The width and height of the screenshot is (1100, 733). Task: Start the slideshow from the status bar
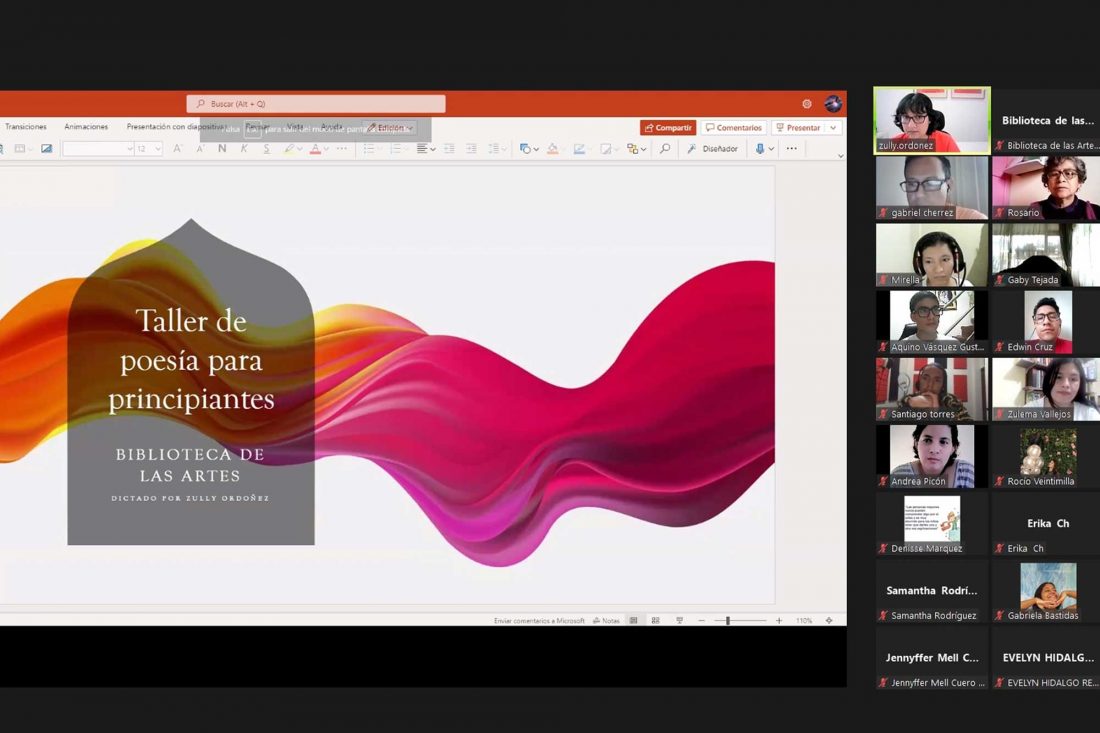[x=678, y=620]
